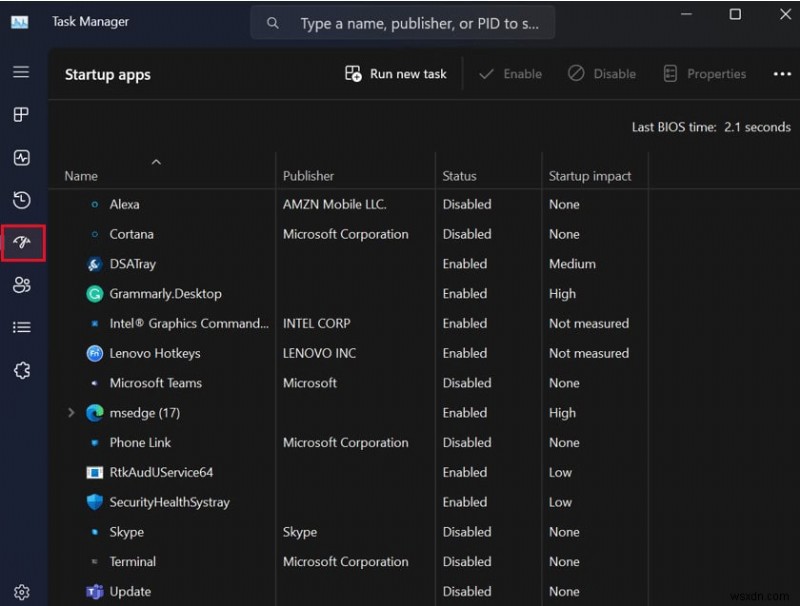Click the DSATray app icon

coord(94,264)
